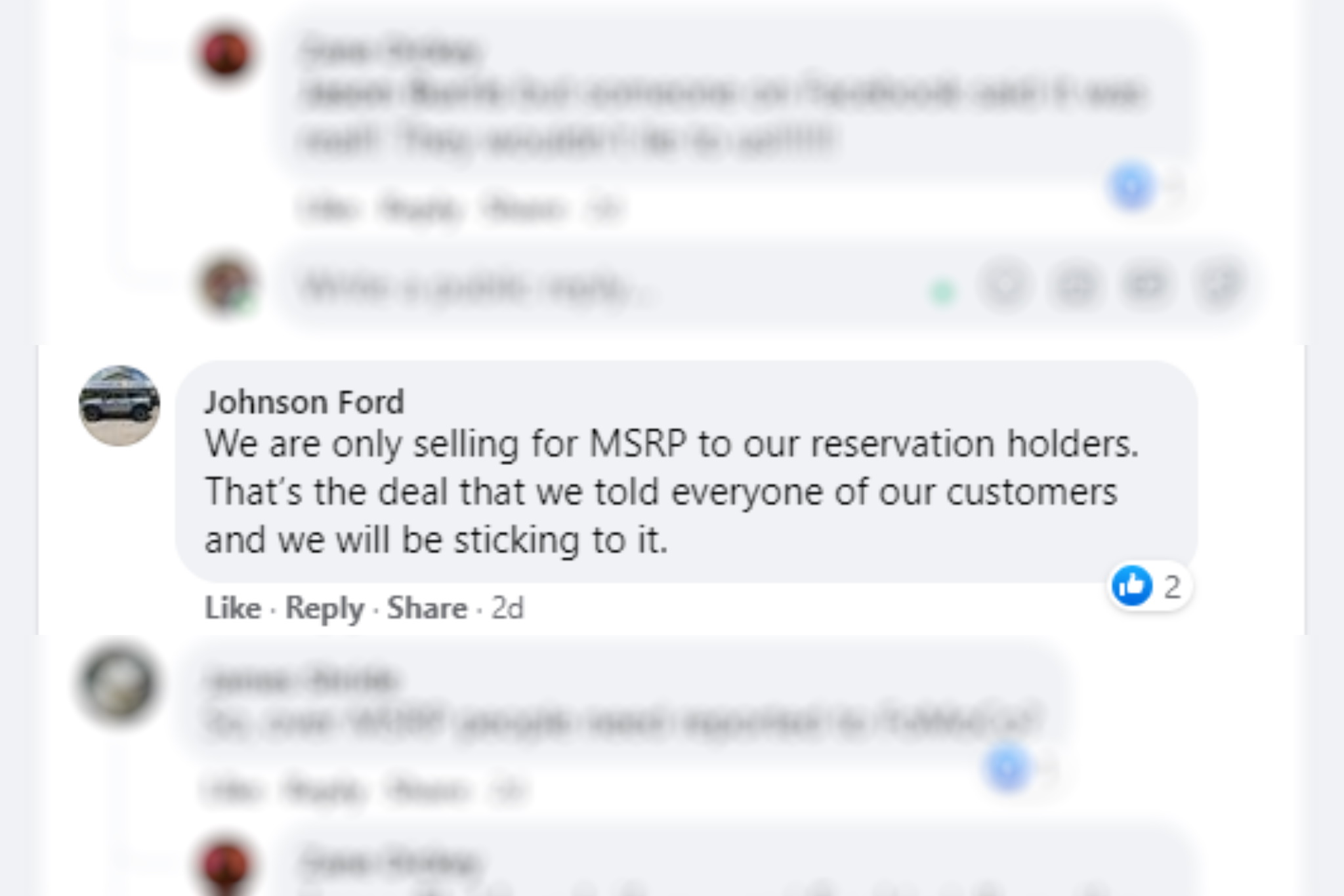Open the 2d timestamp on Johnson Ford's comment
The height and width of the screenshot is (896, 1344).
tap(507, 608)
